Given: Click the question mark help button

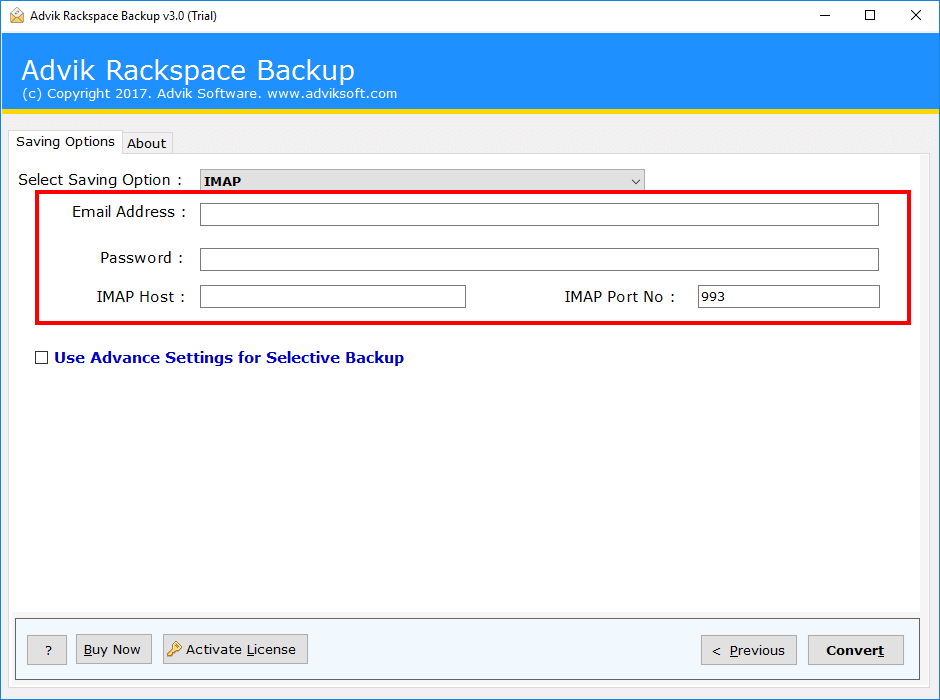Looking at the screenshot, I should [47, 650].
